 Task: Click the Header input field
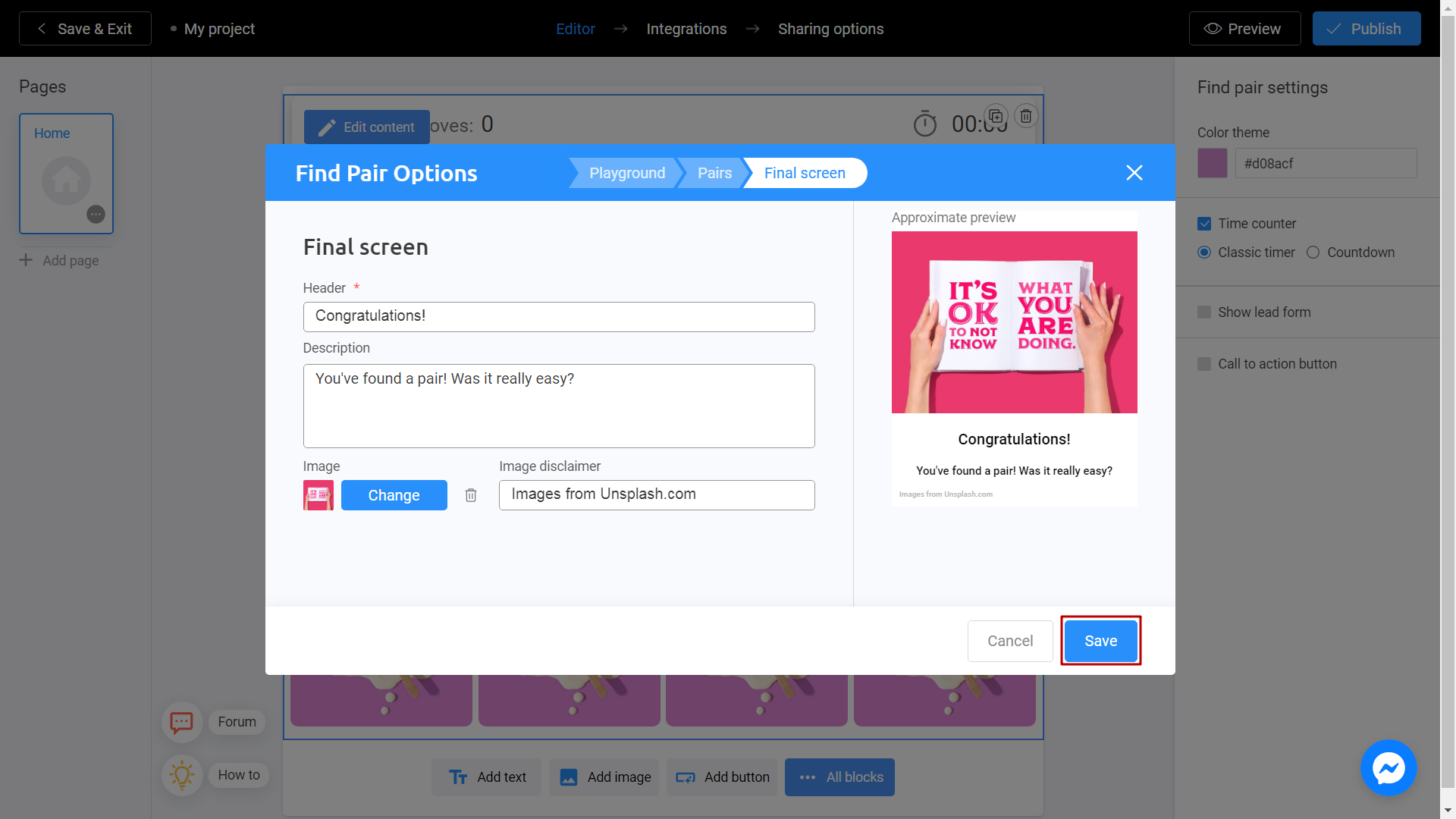point(559,316)
